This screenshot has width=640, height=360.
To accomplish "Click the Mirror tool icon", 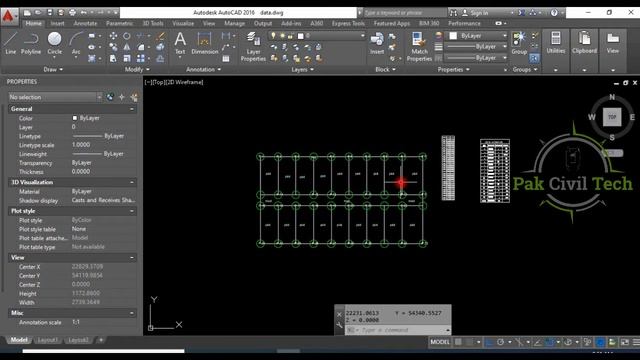I will [127, 47].
